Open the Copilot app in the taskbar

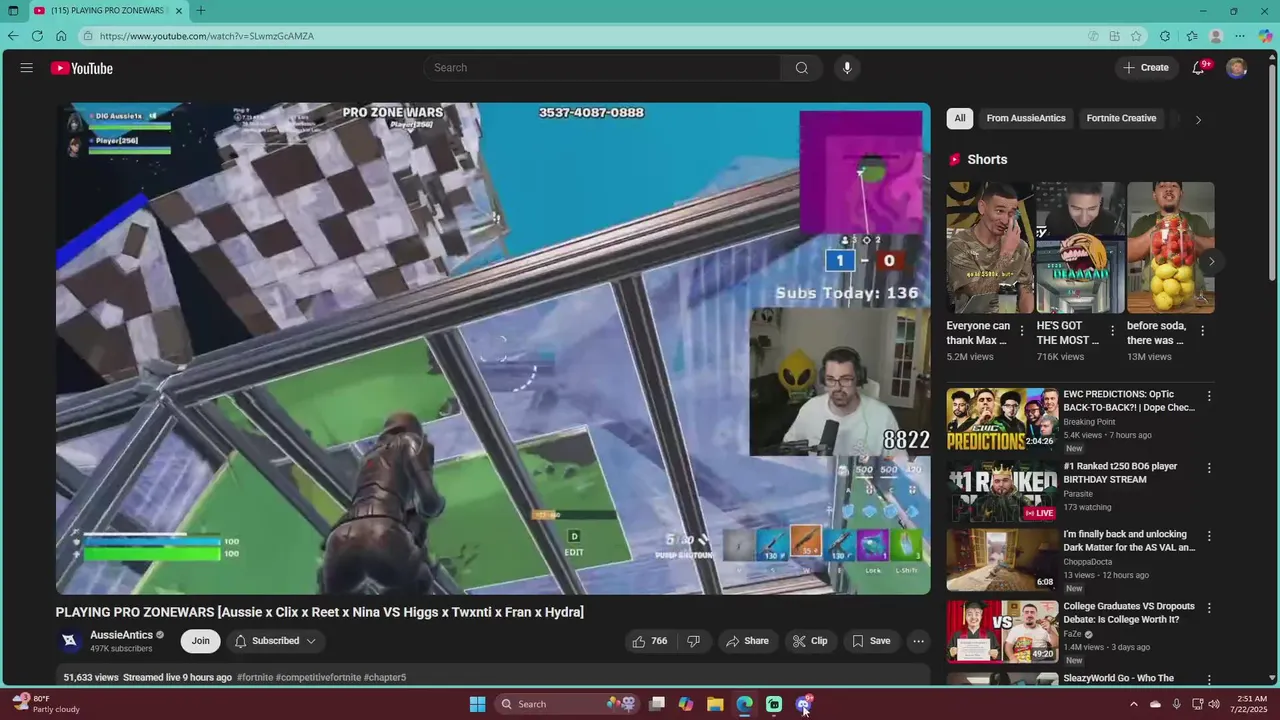[685, 704]
